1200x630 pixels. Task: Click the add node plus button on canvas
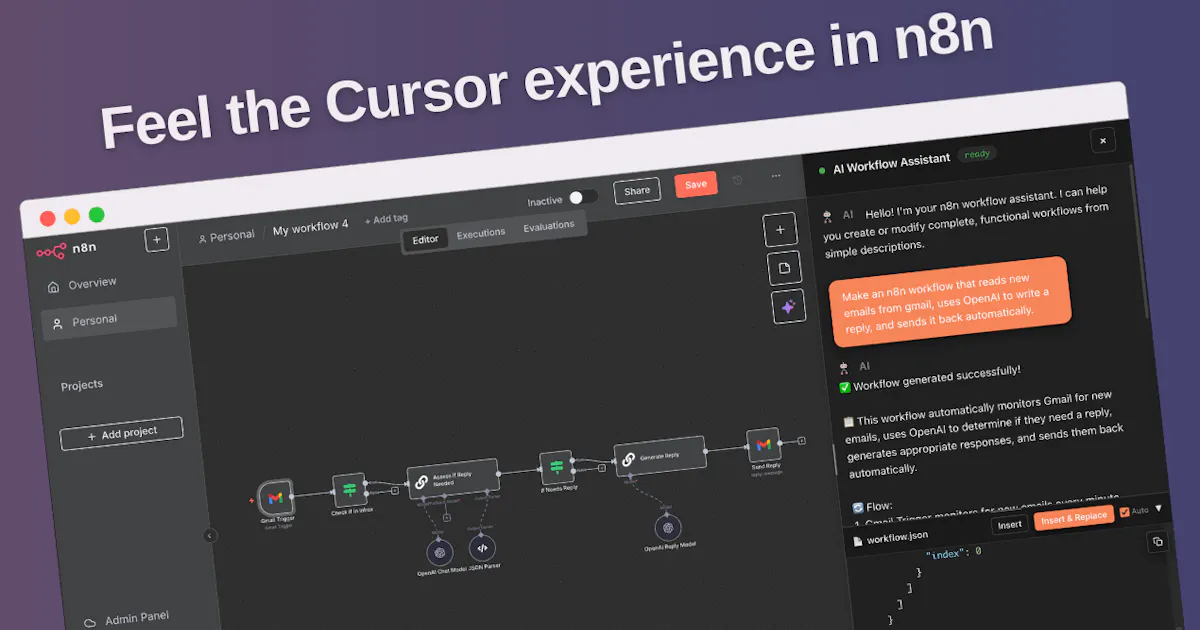(x=780, y=230)
